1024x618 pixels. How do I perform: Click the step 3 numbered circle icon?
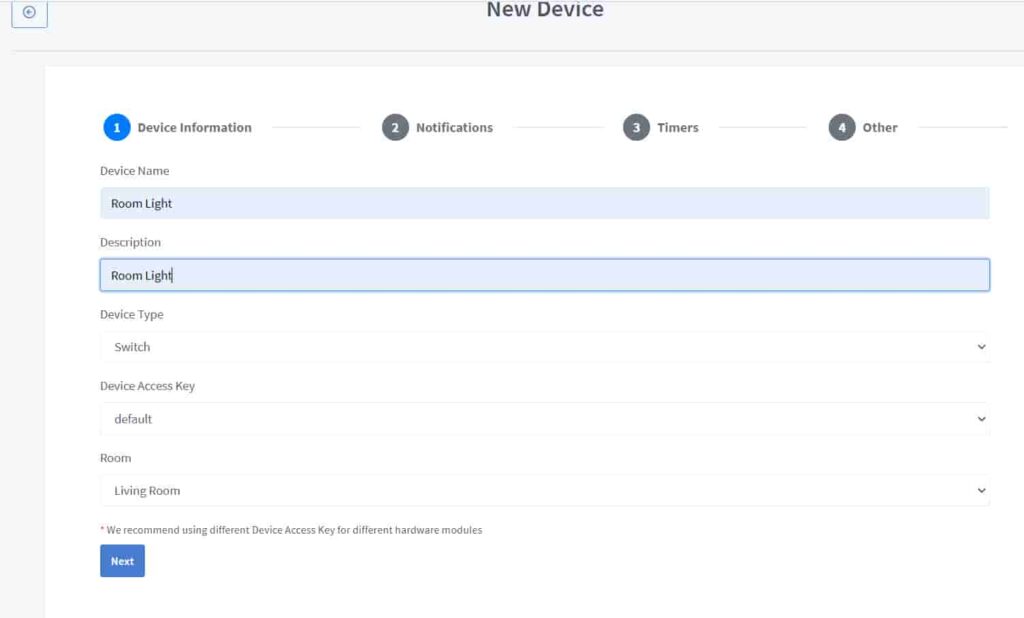click(636, 127)
